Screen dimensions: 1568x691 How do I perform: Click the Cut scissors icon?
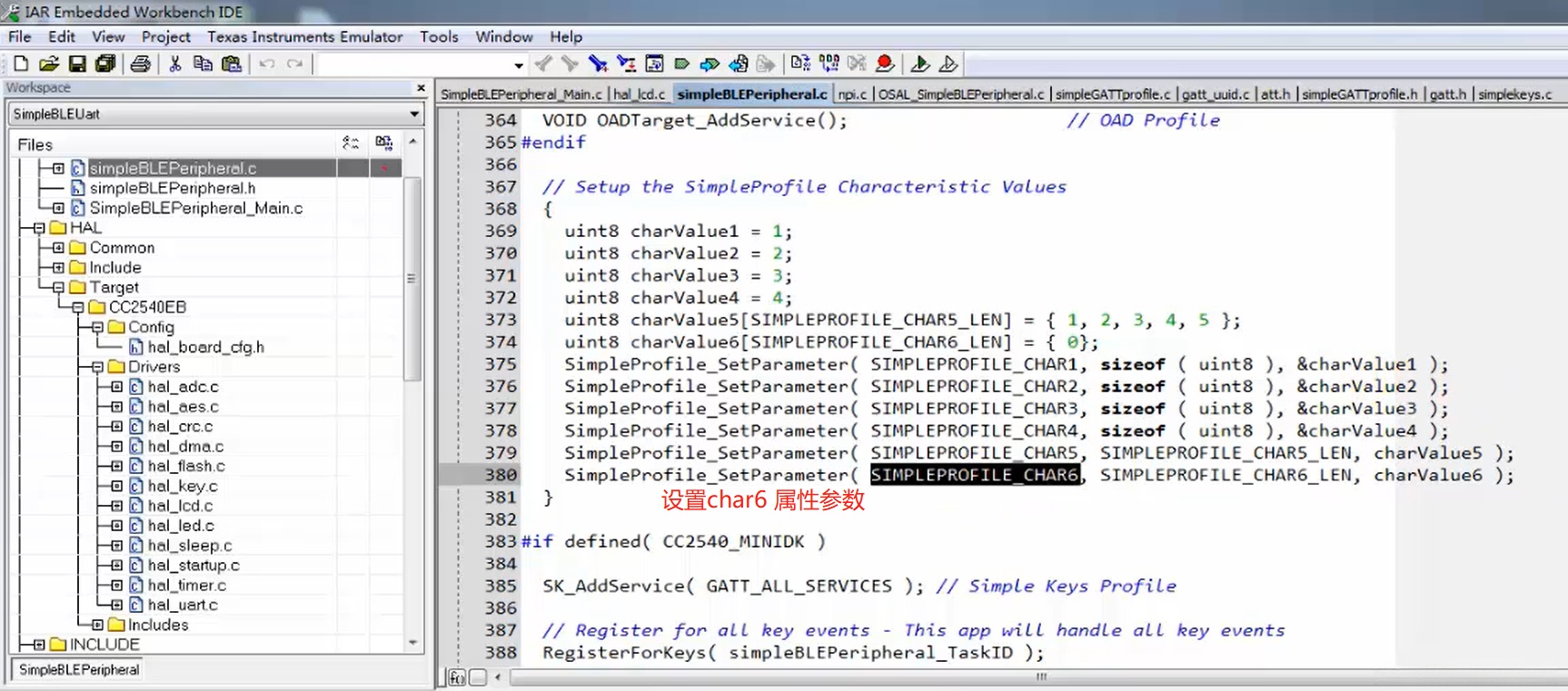175,64
